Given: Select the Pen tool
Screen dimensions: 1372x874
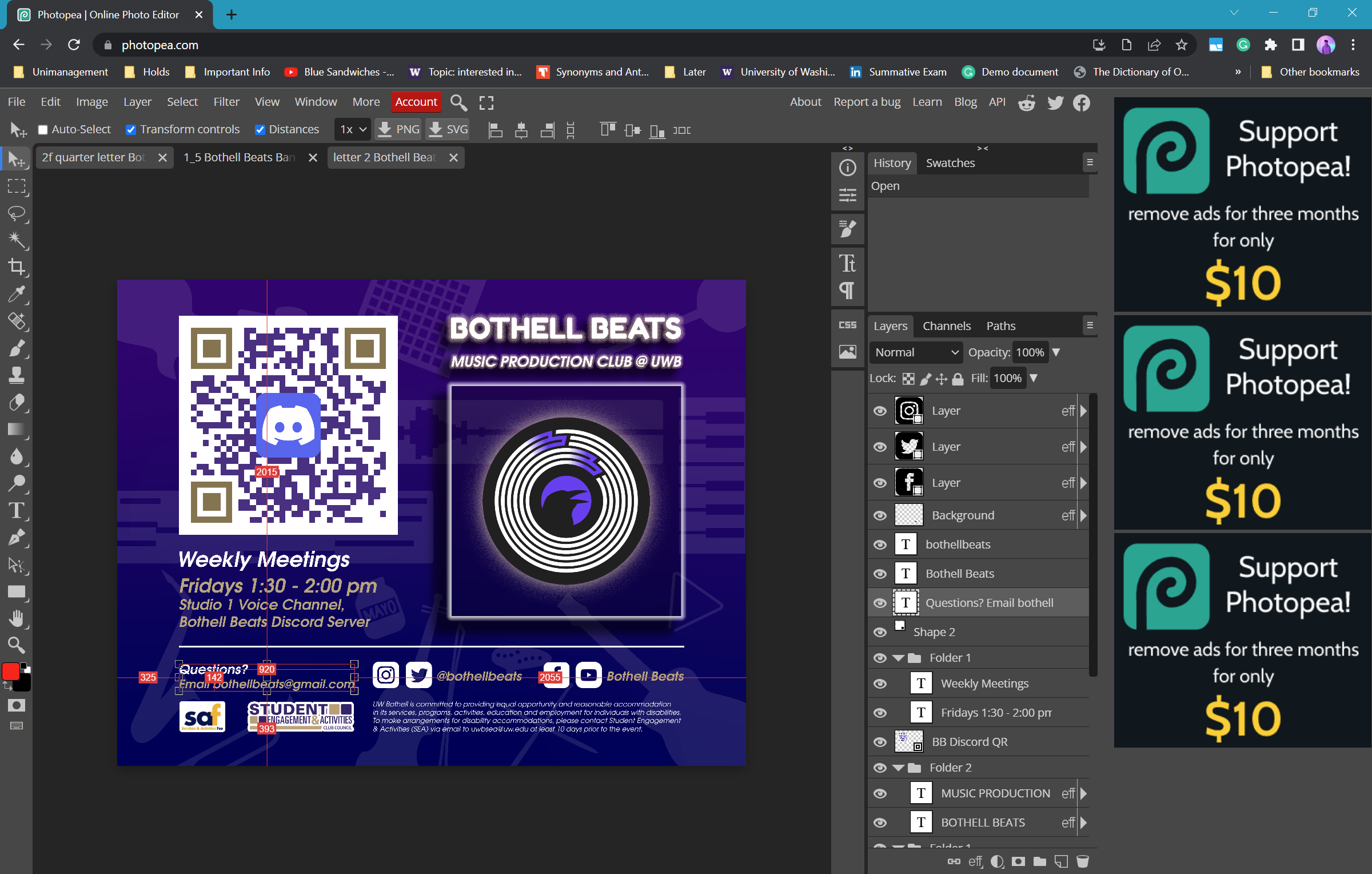Looking at the screenshot, I should point(17,537).
